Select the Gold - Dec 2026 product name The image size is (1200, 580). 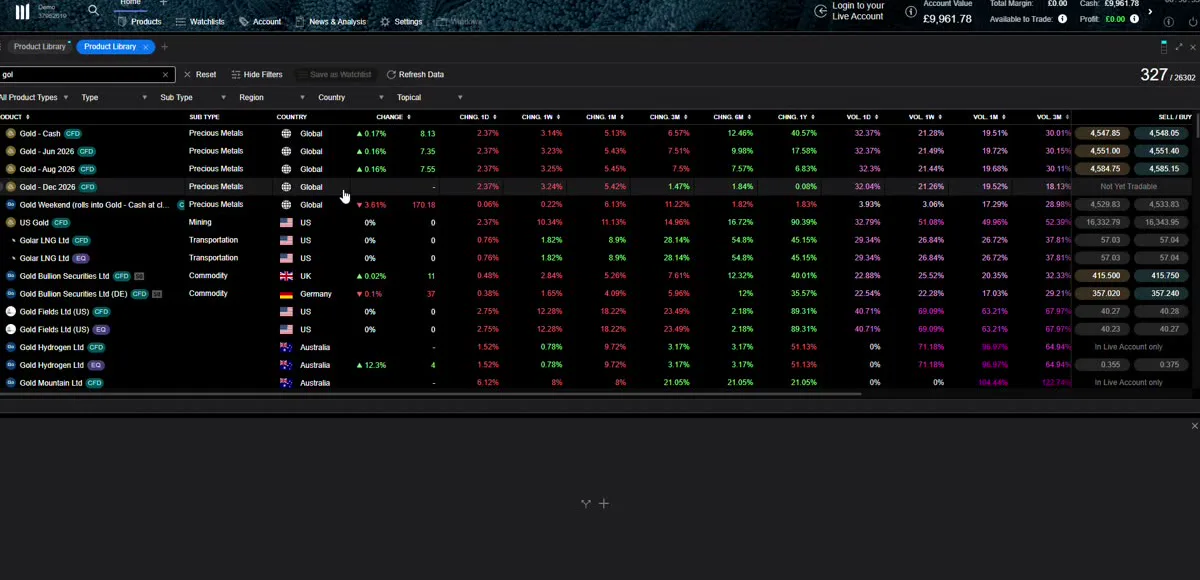[47, 187]
